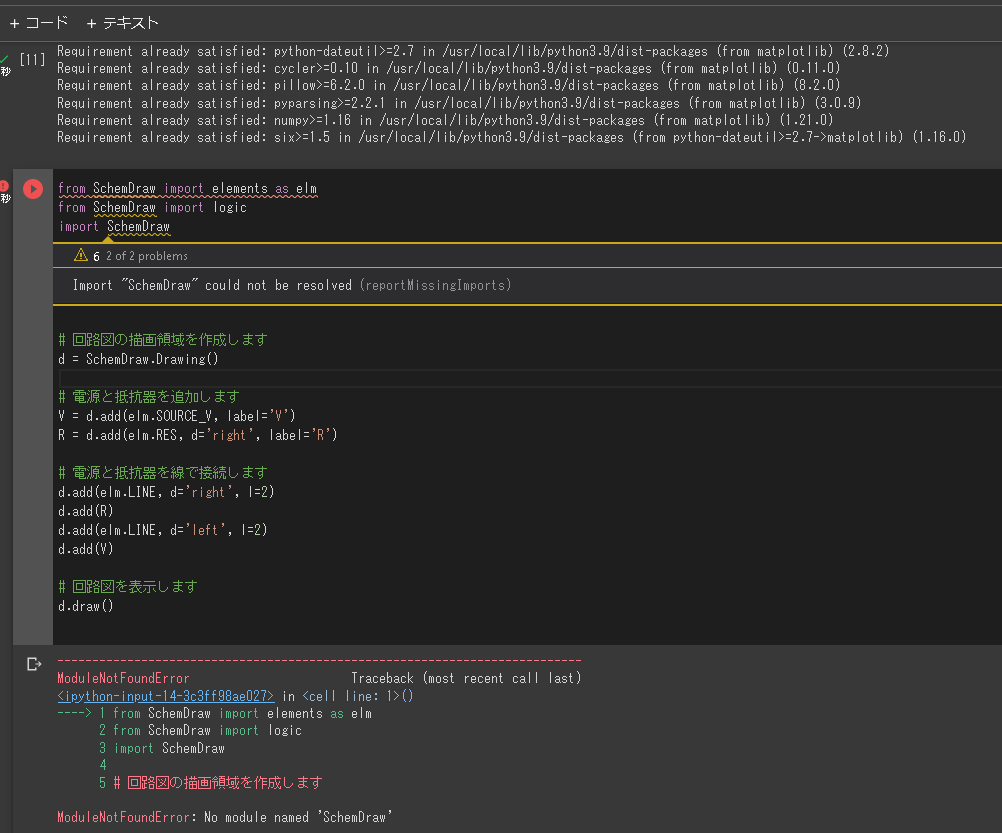Screen dimensions: 1002x833
Task: Add a new text cell with + テキスト
Action: coord(122,22)
